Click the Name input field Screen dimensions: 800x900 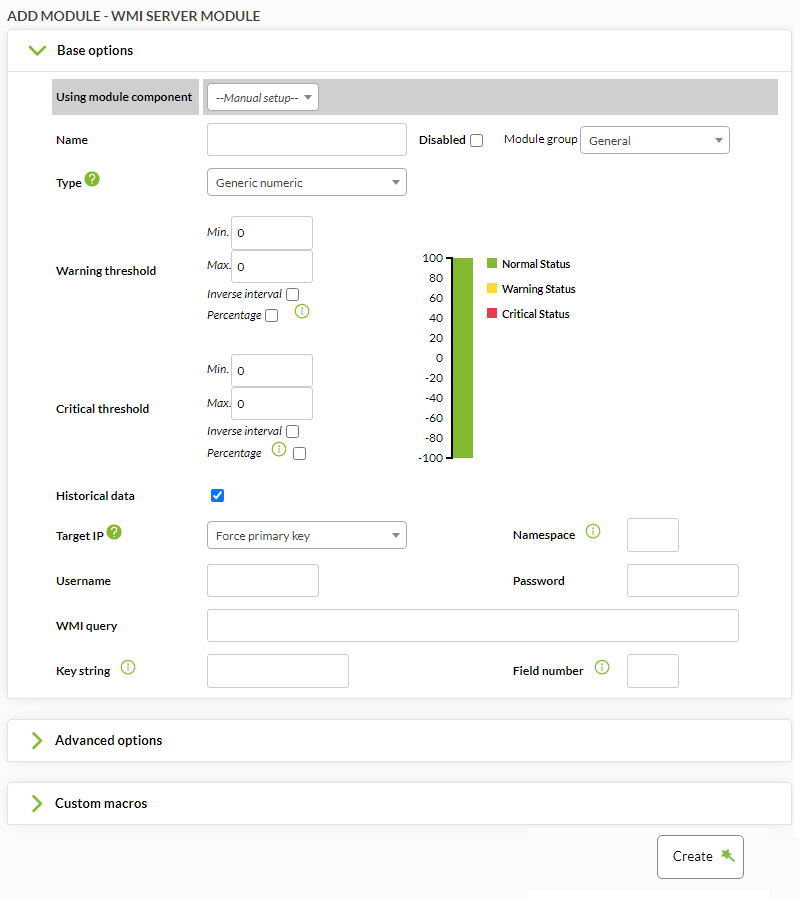click(307, 139)
